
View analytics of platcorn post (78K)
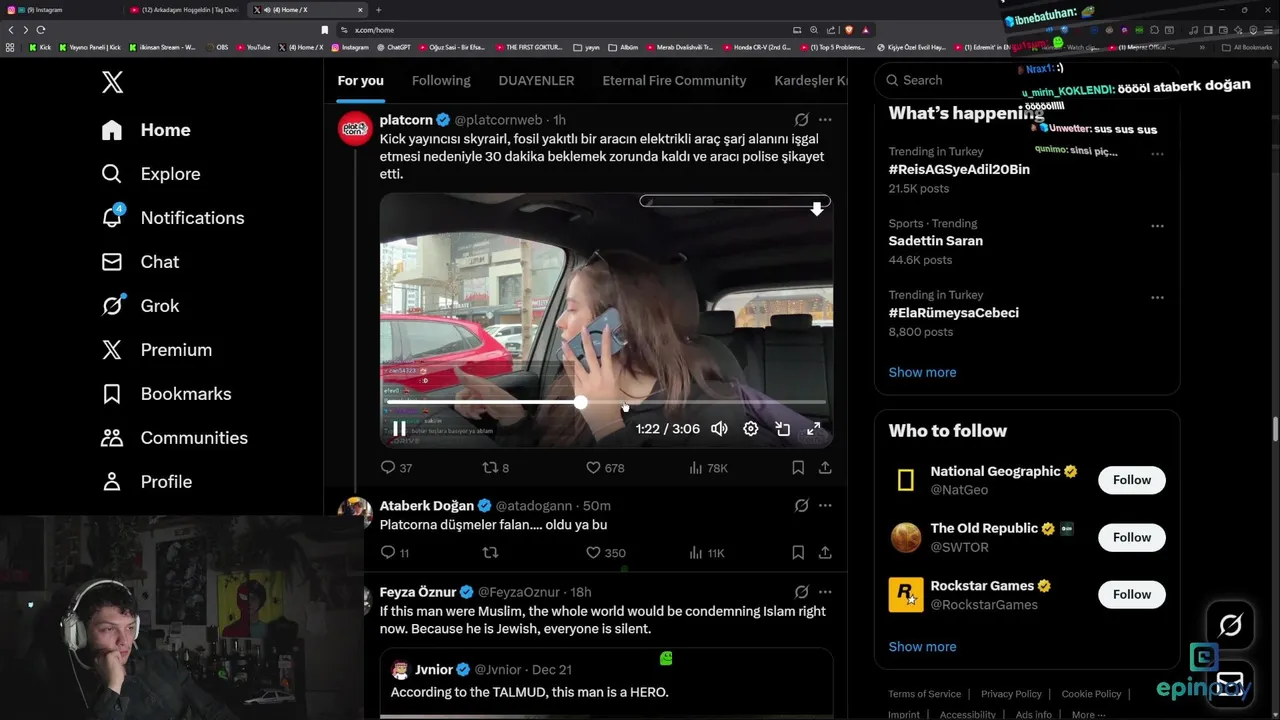708,468
